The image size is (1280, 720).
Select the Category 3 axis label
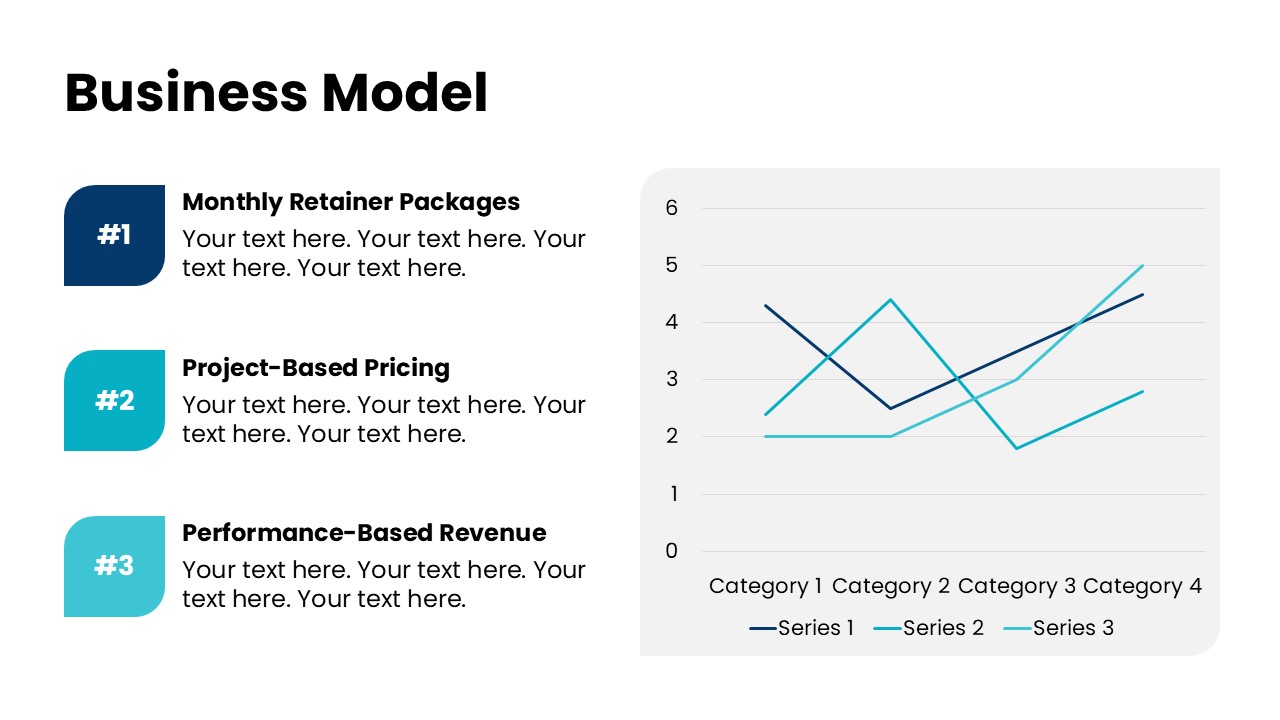[x=1017, y=586]
